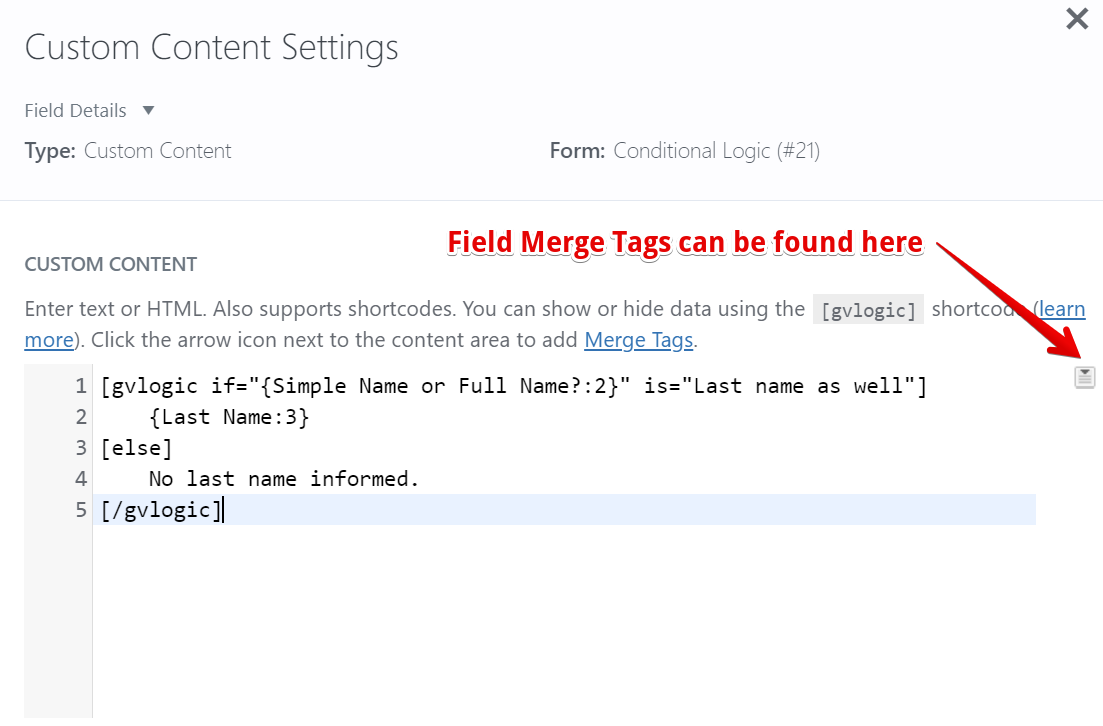This screenshot has height=726, width=1103.
Task: Follow the "learn more" link
Action: pos(1062,309)
